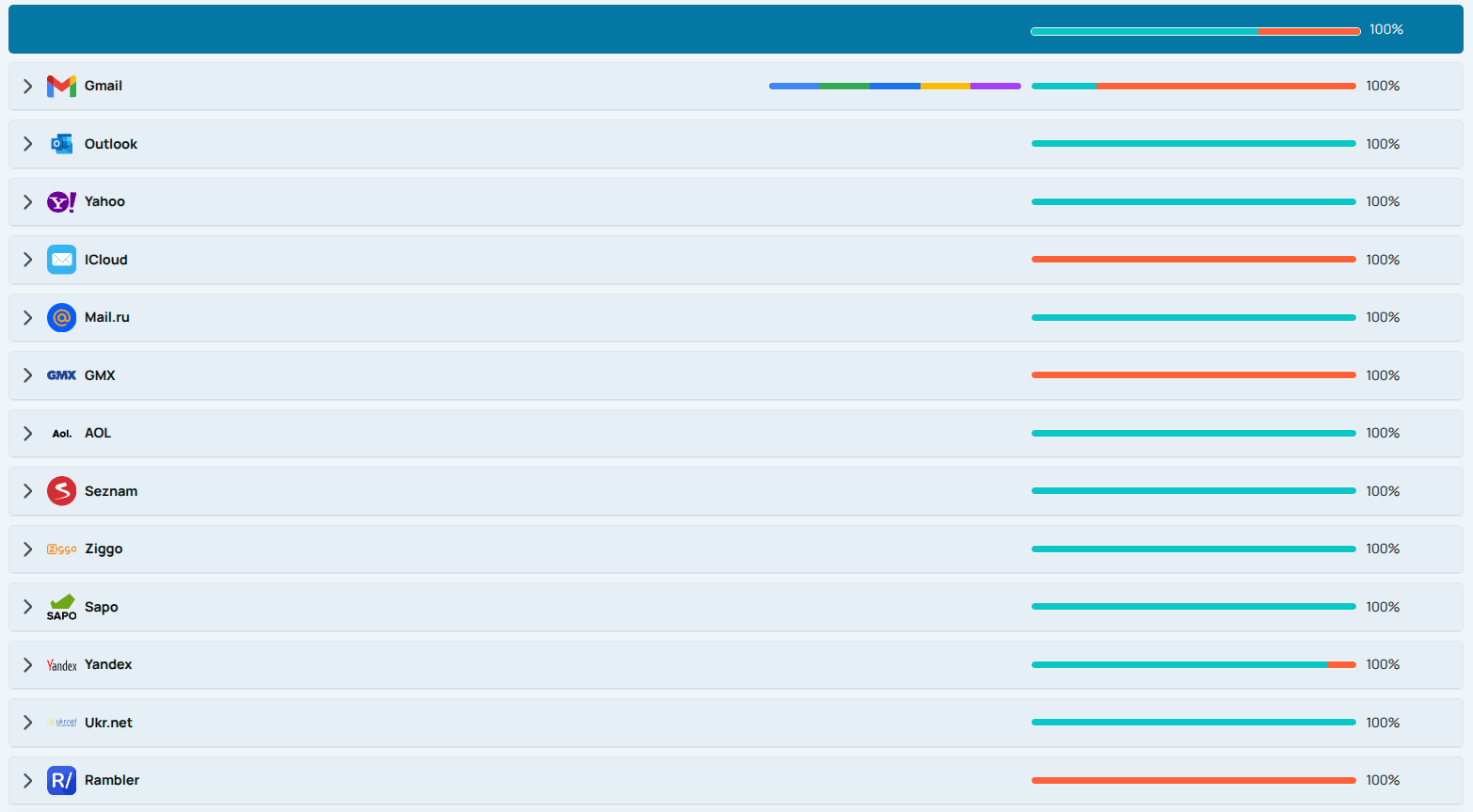
Task: Click the Mail.ru @ icon
Action: 61,317
